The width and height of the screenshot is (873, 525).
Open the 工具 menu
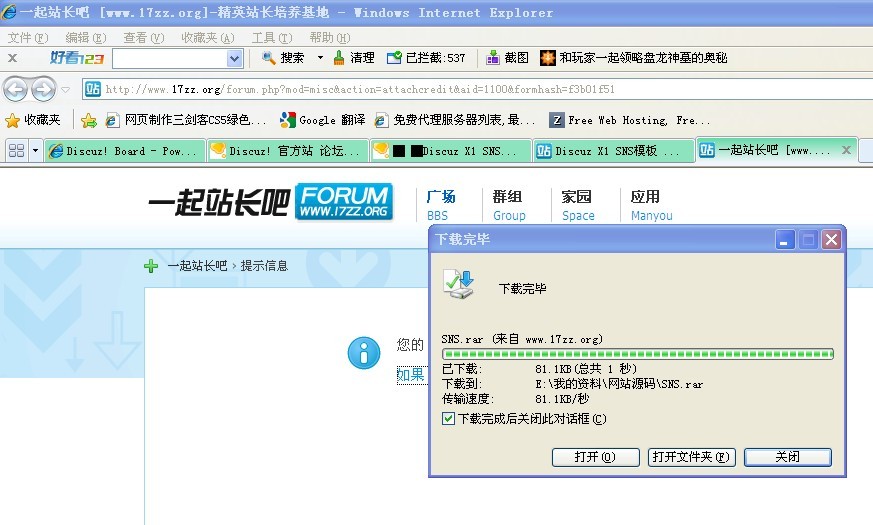272,38
